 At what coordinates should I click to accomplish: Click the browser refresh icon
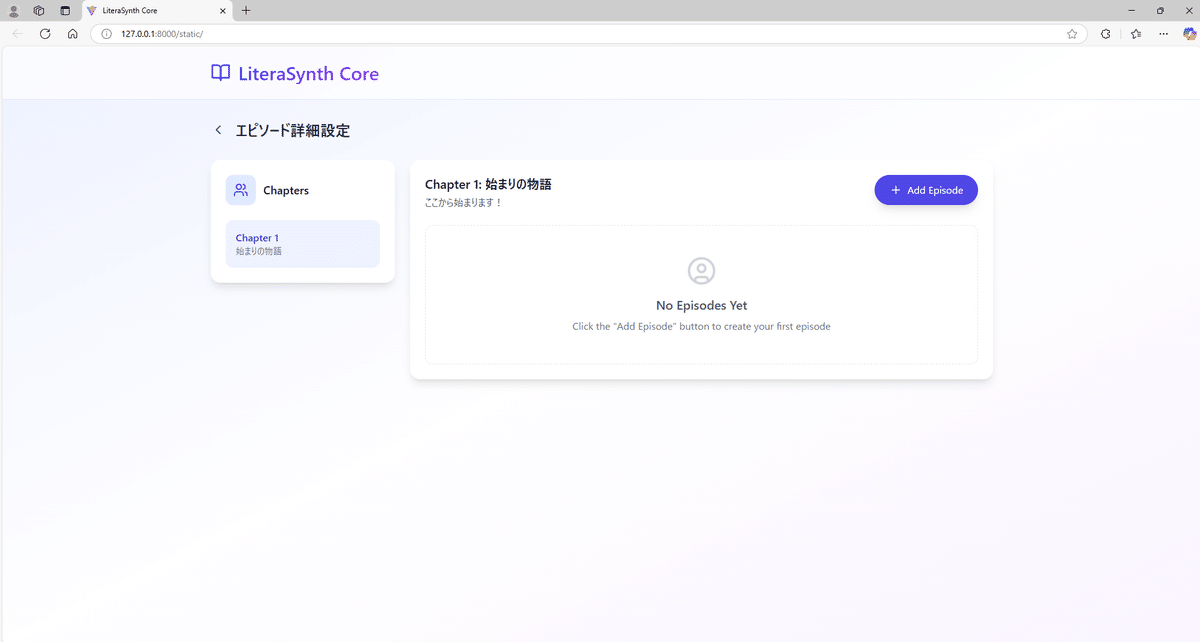[x=44, y=33]
